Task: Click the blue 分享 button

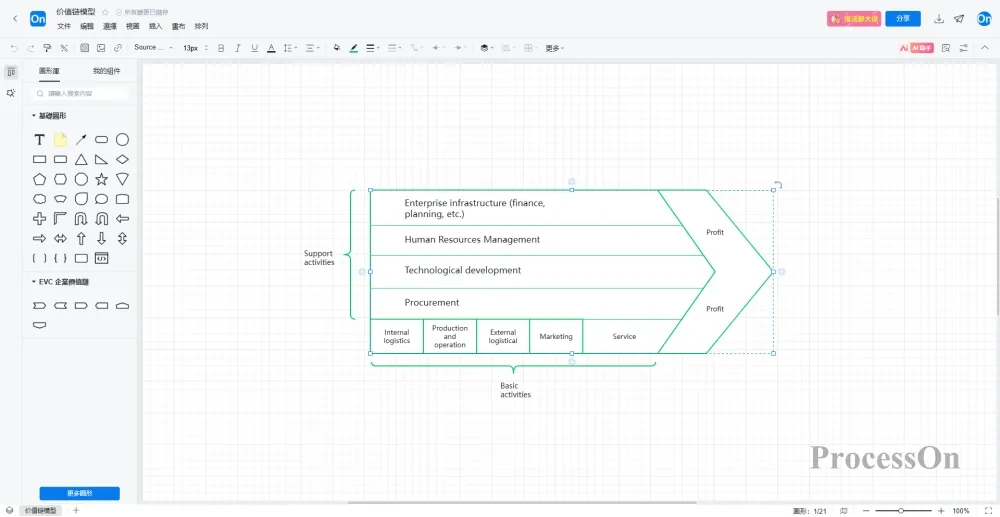Action: (902, 19)
